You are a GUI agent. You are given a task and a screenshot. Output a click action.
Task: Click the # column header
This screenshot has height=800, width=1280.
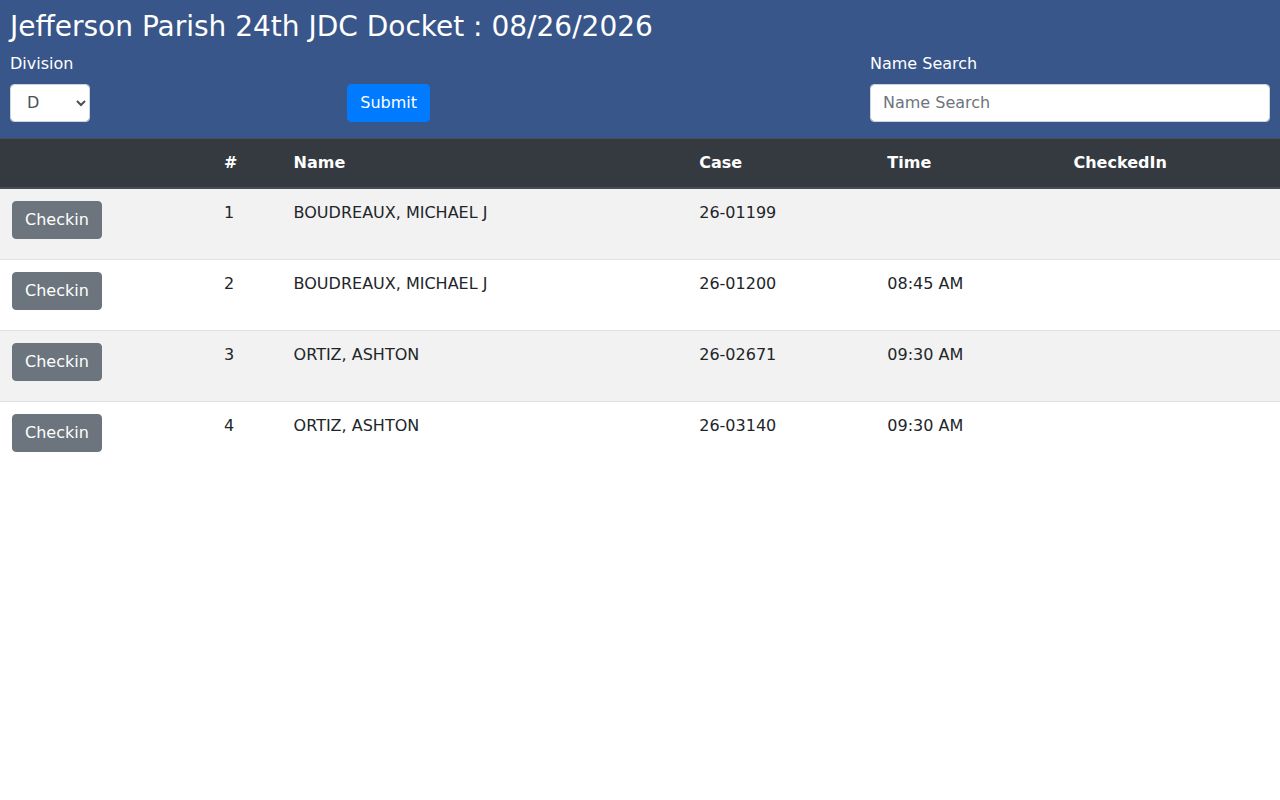[230, 162]
